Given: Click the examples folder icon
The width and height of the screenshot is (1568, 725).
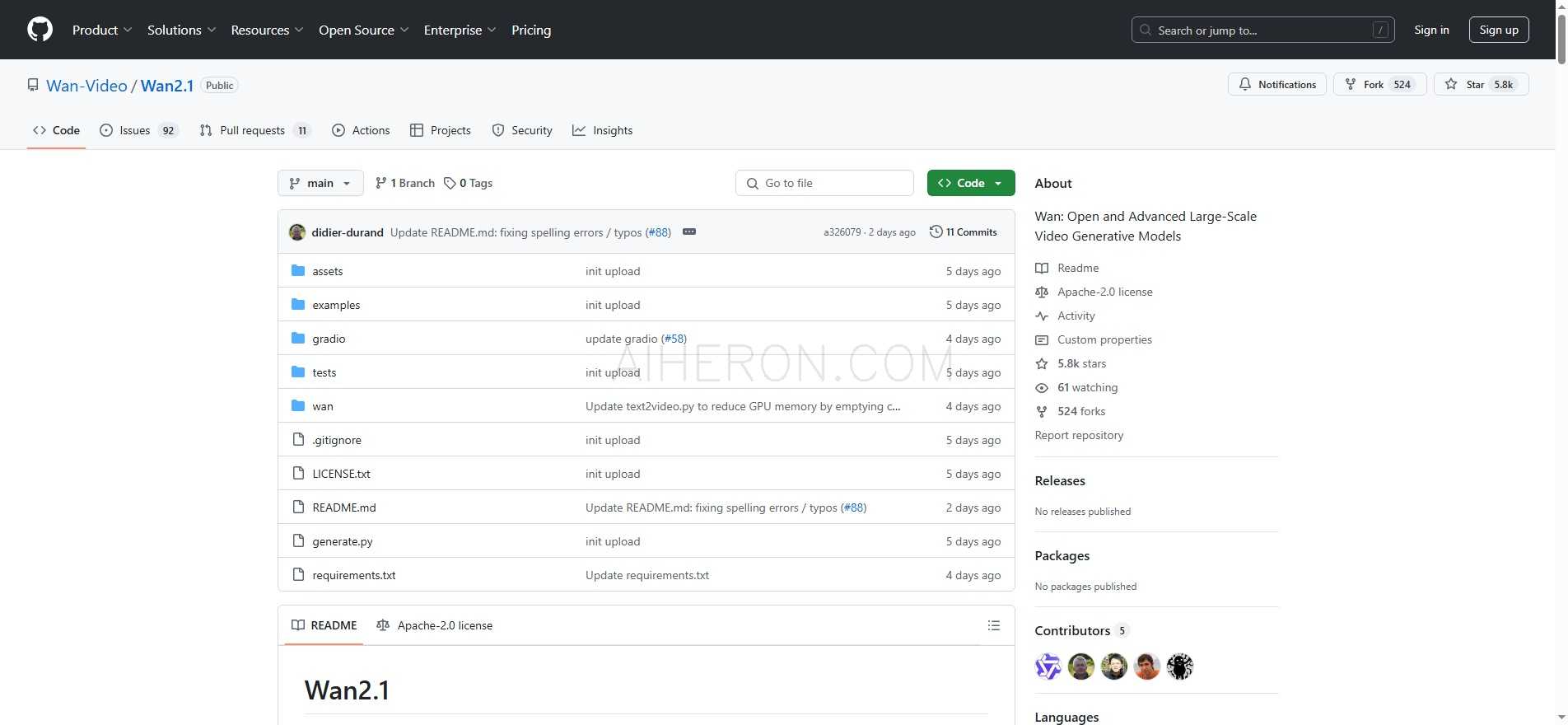Looking at the screenshot, I should pyautogui.click(x=298, y=304).
